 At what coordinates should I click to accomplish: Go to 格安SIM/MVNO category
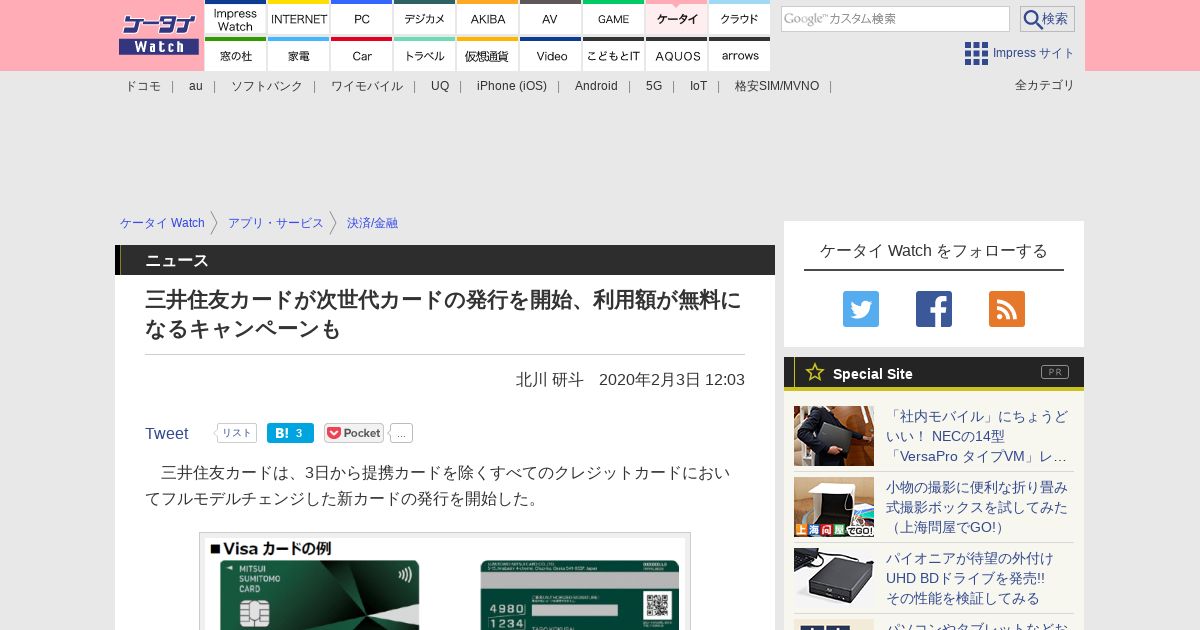click(x=777, y=86)
